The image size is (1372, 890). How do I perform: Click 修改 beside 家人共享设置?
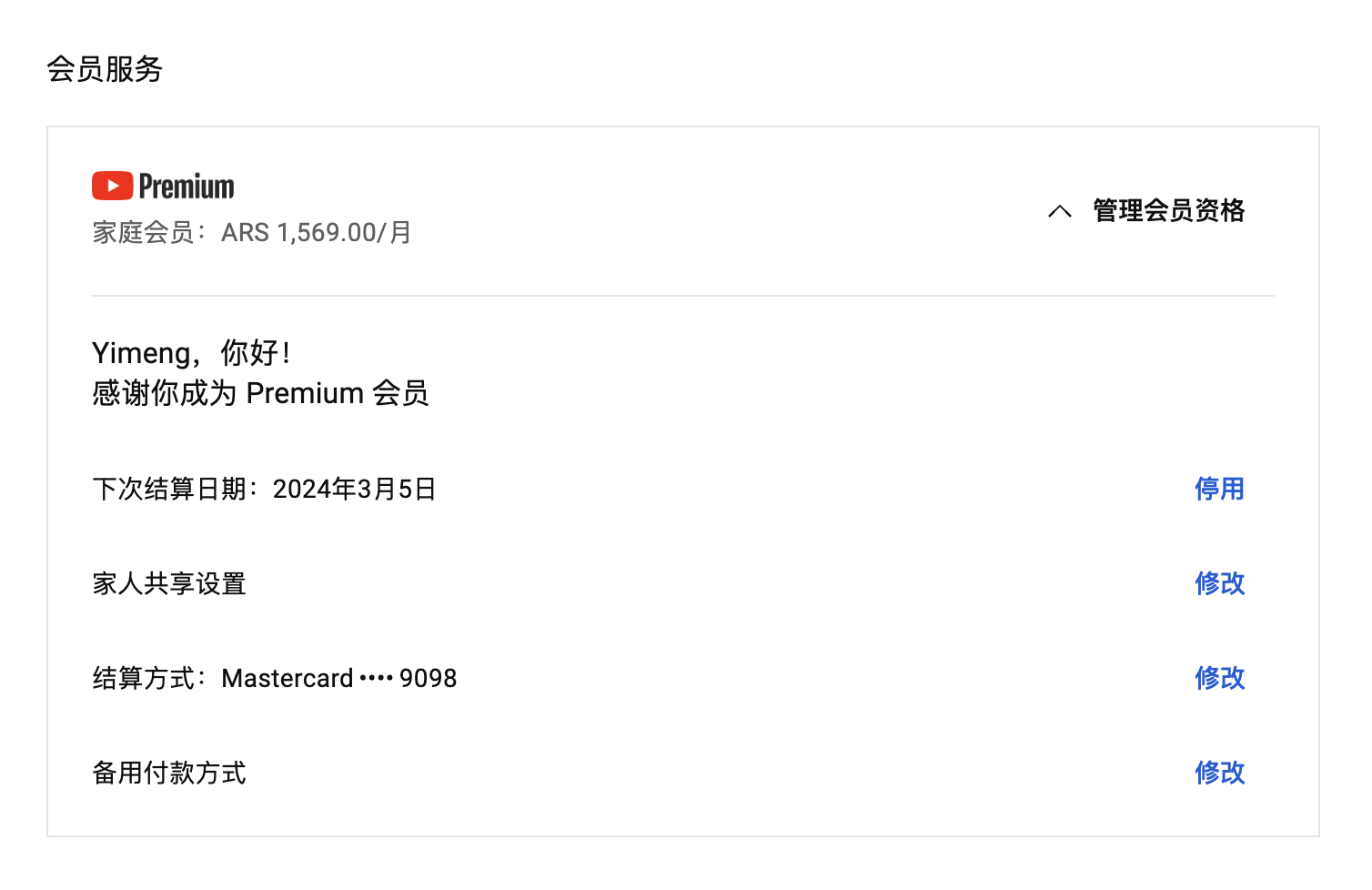click(x=1219, y=583)
